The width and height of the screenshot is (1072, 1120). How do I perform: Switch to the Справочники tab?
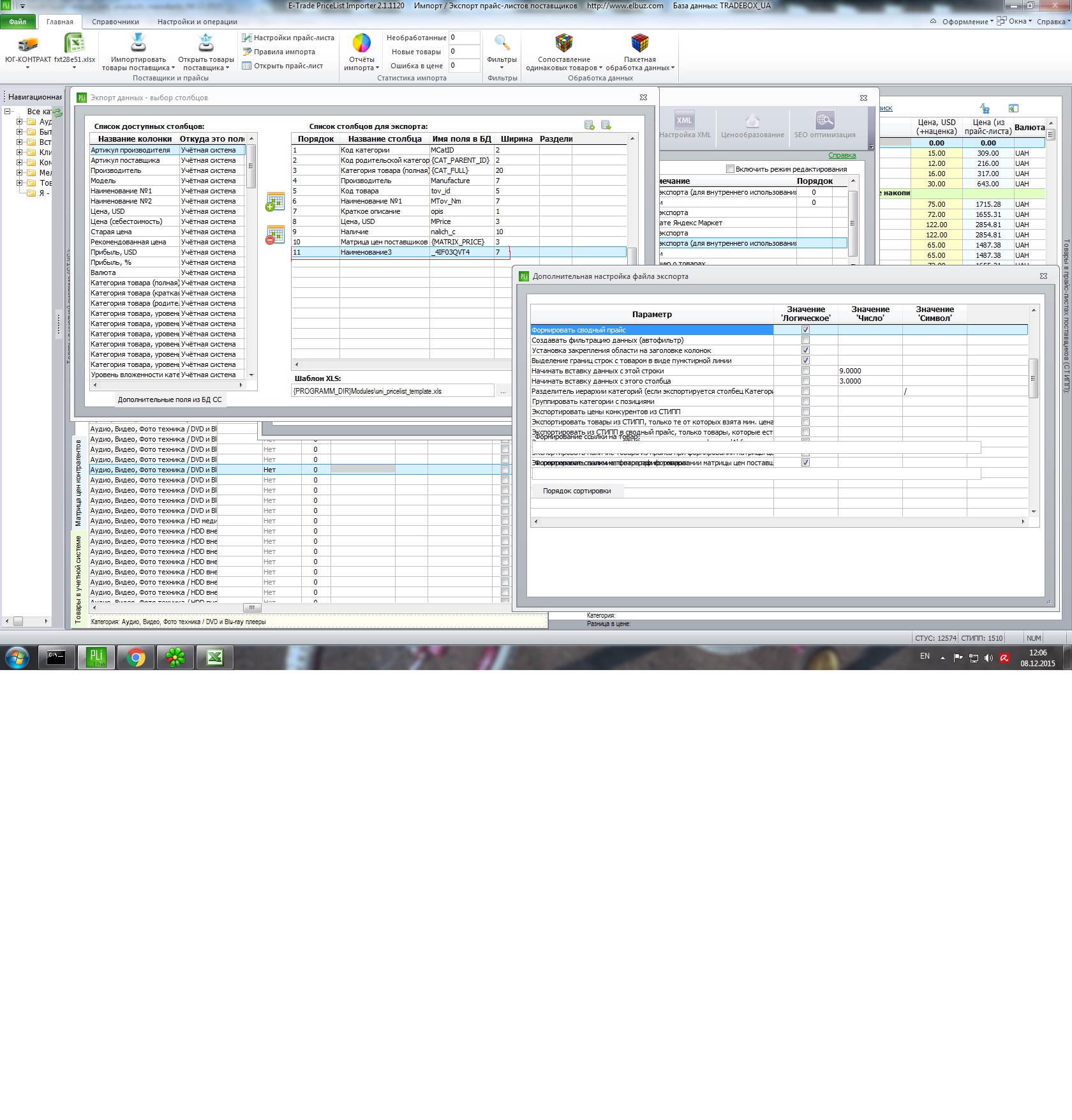[x=115, y=22]
